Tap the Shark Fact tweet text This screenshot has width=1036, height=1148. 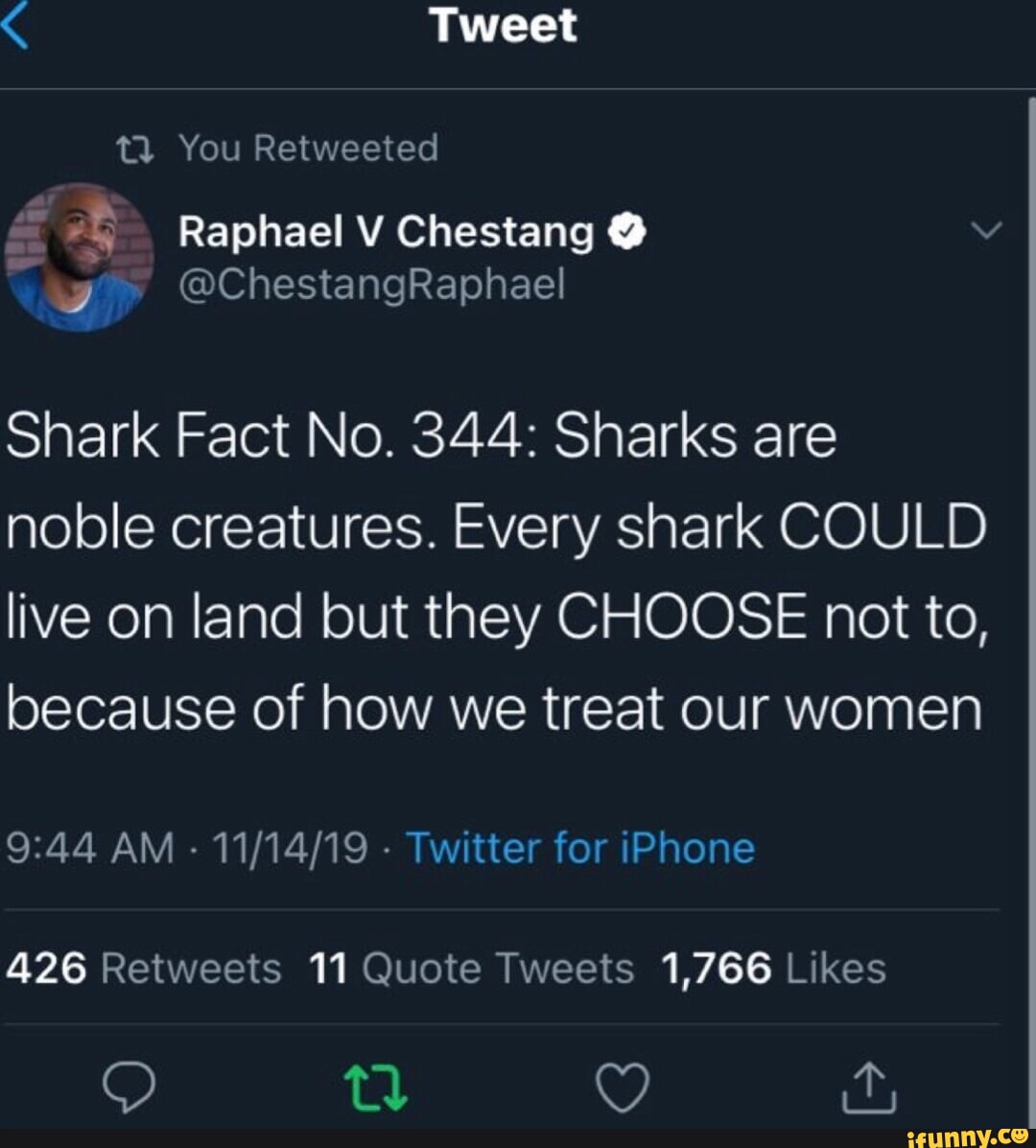click(x=495, y=573)
